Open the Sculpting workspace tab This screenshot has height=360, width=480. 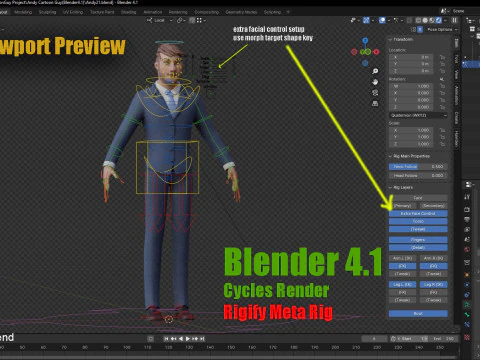[47, 12]
